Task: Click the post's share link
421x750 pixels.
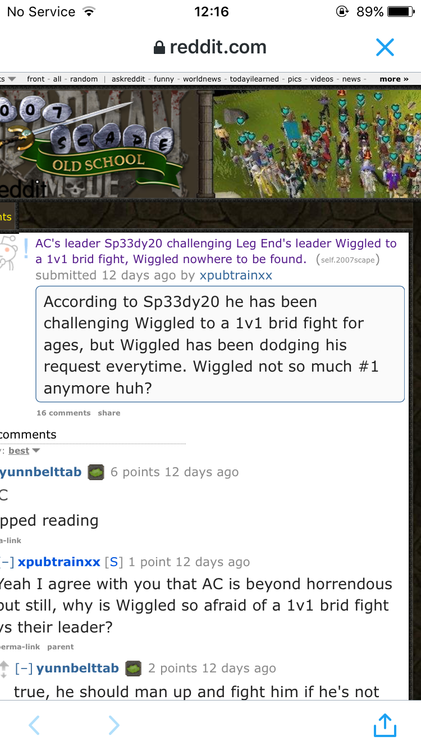Action: 109,413
